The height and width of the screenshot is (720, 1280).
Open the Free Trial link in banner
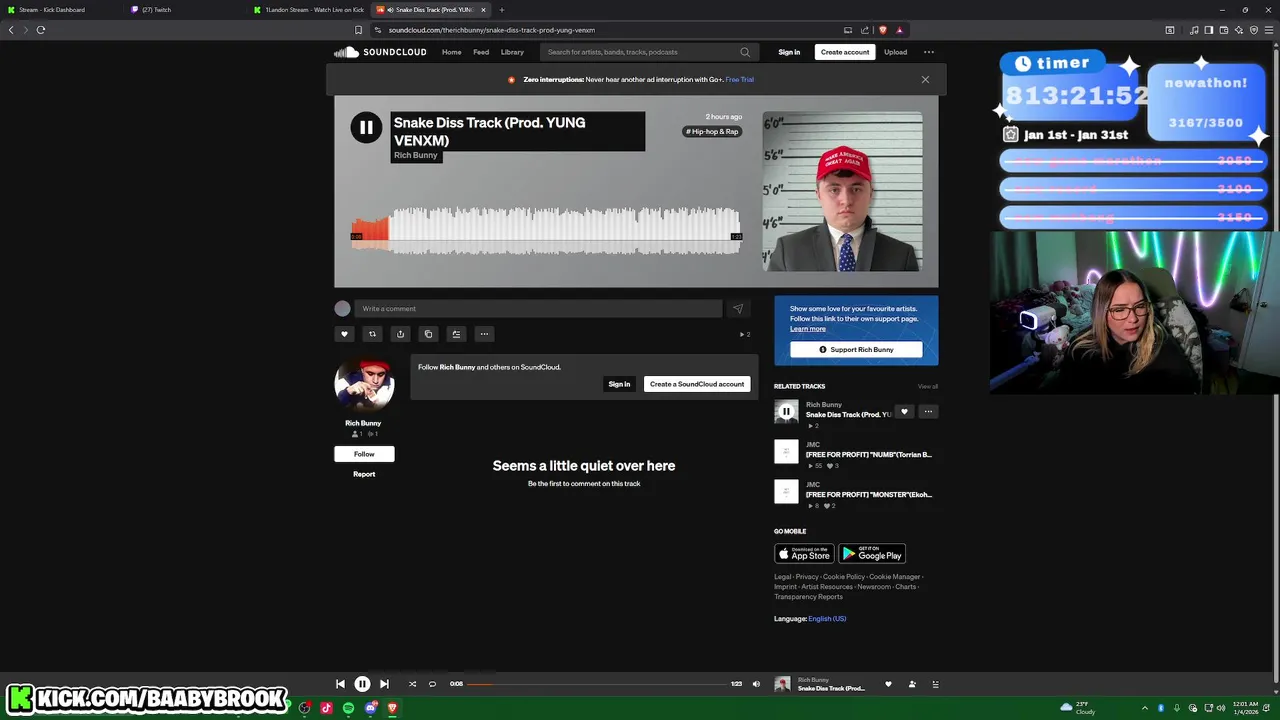740,79
